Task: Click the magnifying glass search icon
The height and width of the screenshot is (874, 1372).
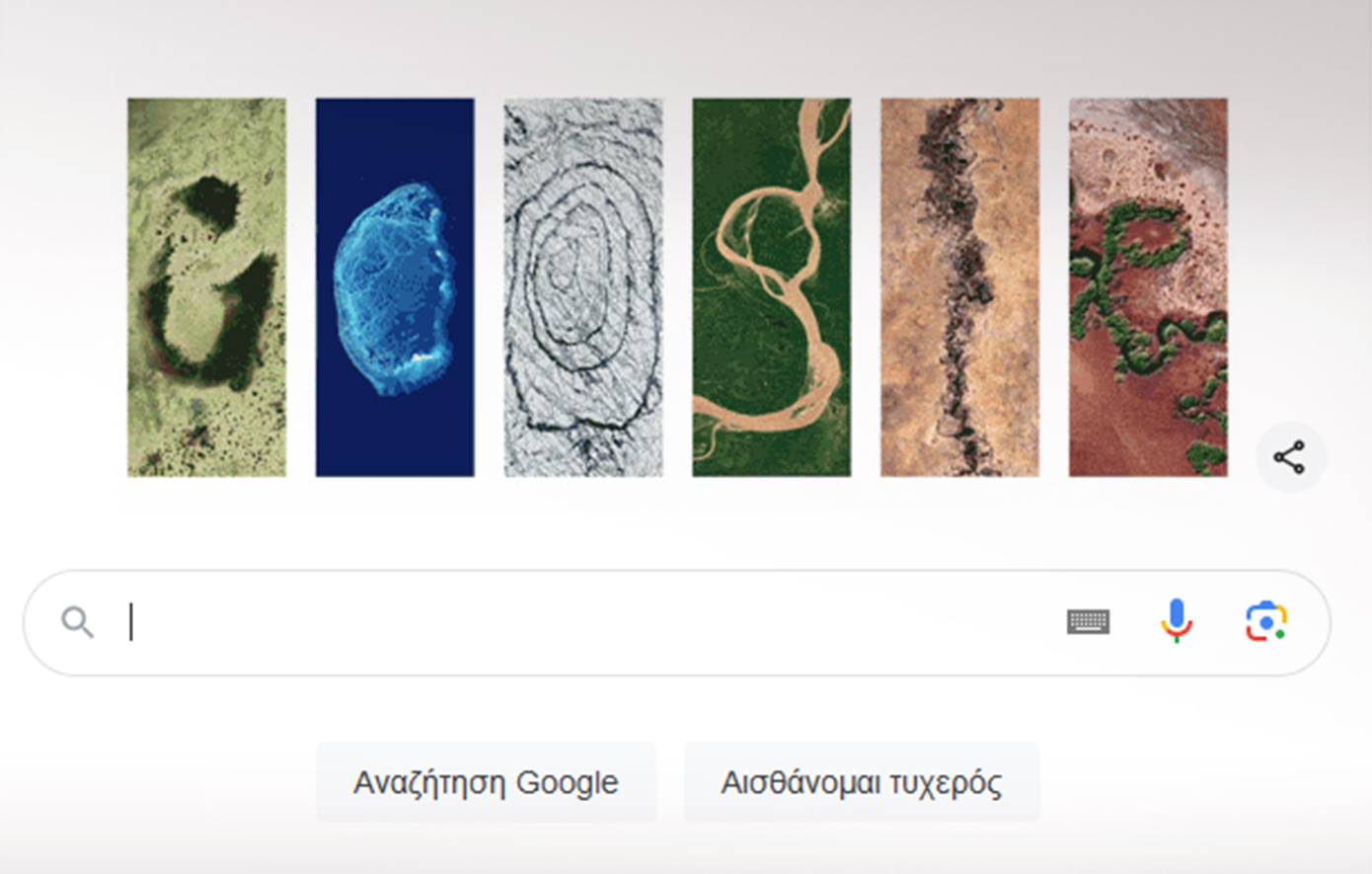Action: pos(77,622)
